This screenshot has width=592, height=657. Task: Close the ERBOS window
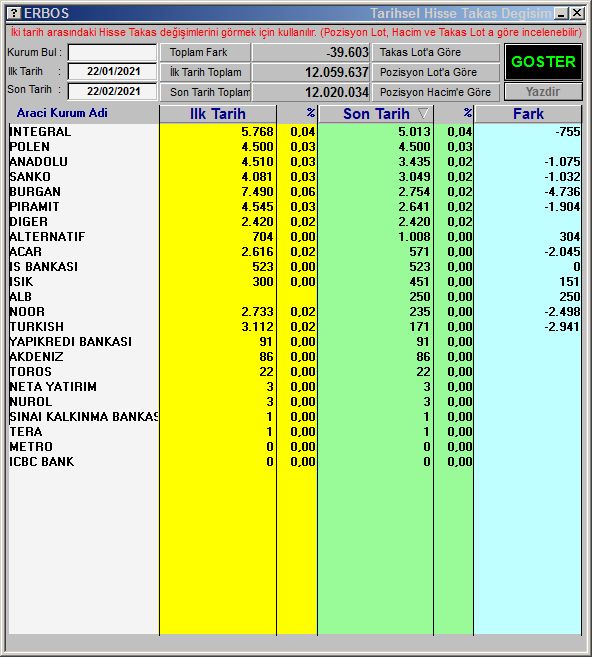point(577,13)
